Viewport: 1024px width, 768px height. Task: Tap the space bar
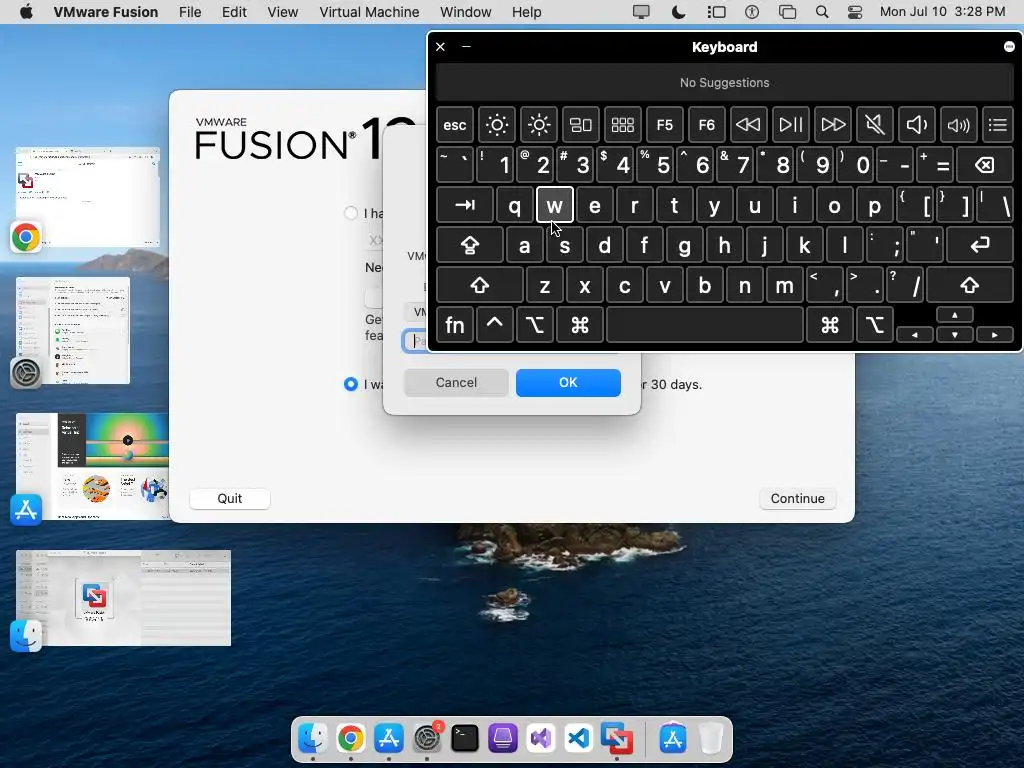705,325
